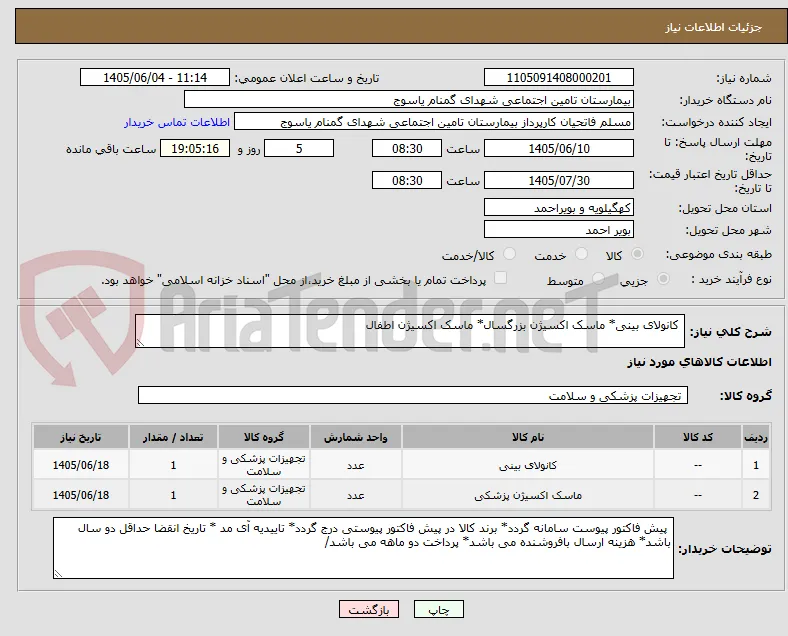Click the remaining time field 19:05:16

195,148
